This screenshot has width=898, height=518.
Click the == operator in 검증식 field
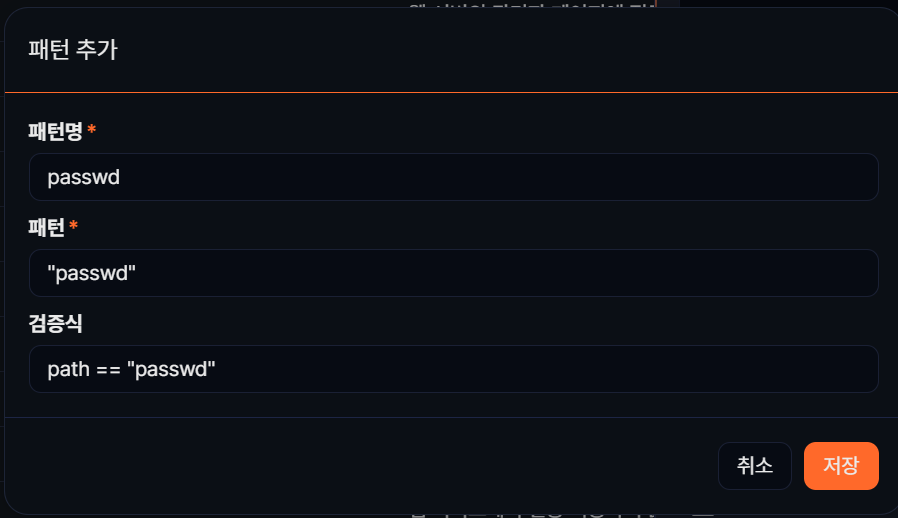107,370
